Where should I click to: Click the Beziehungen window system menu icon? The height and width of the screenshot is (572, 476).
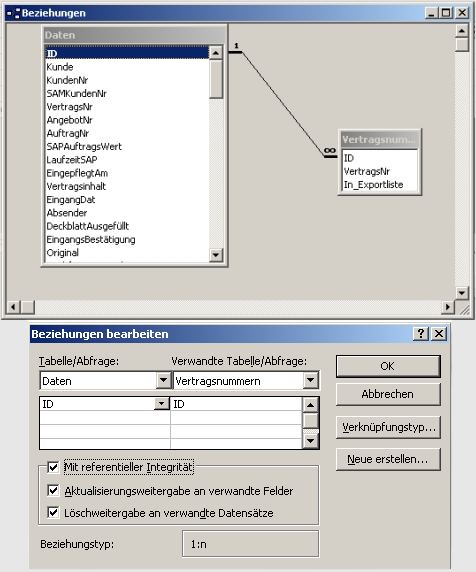(x=13, y=13)
